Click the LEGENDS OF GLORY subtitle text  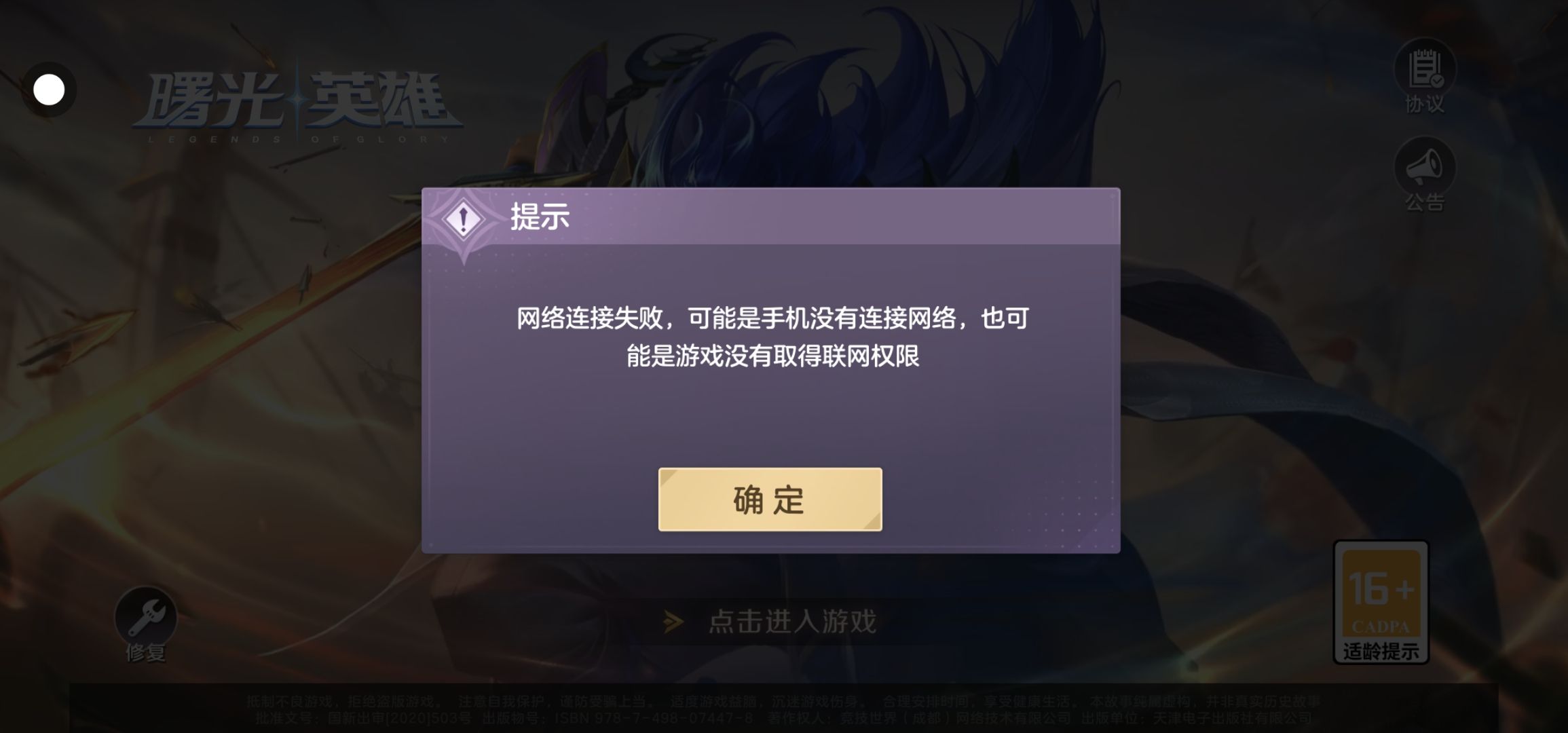click(x=299, y=139)
